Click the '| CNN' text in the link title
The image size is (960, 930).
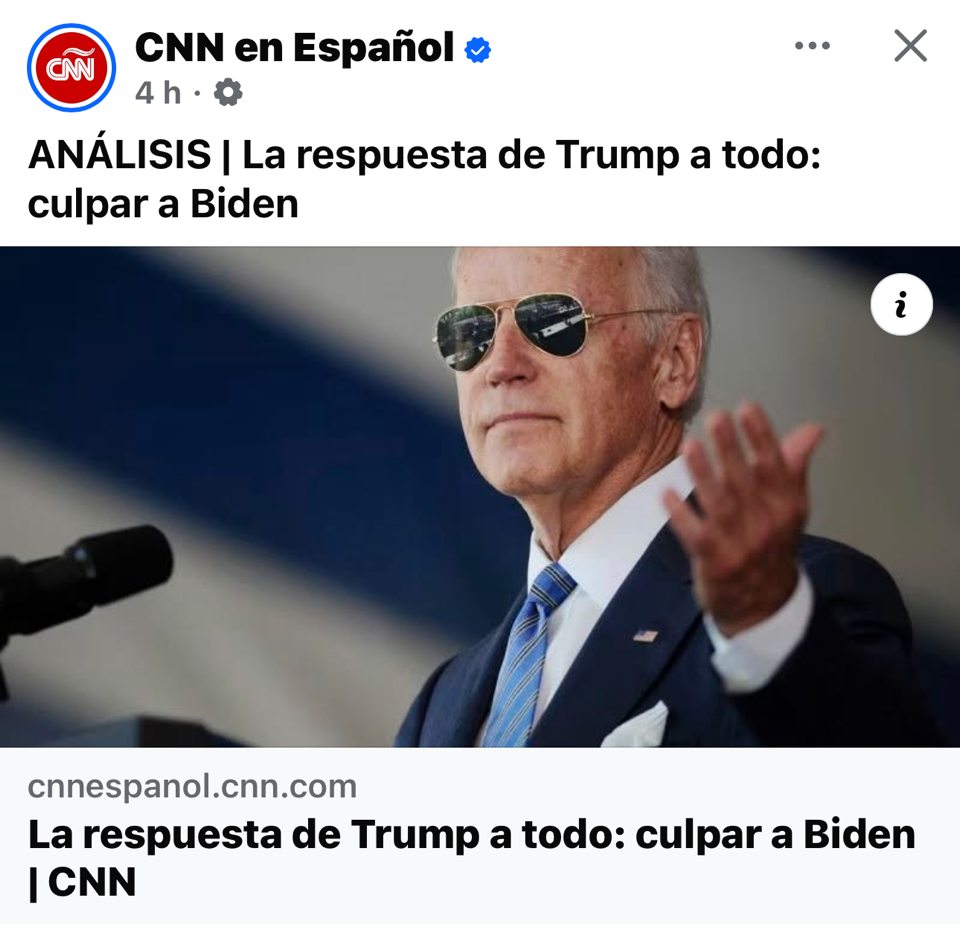pos(82,883)
